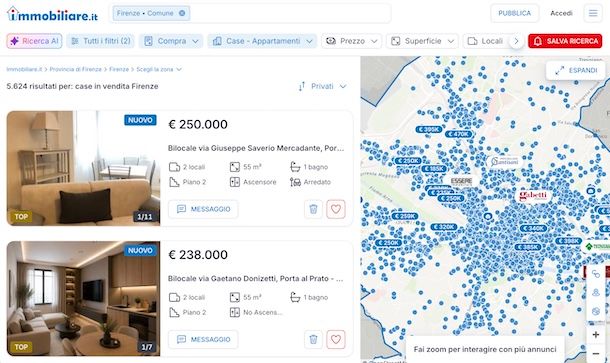
Task: Go to Firenze breadcrumb link
Action: (119, 69)
